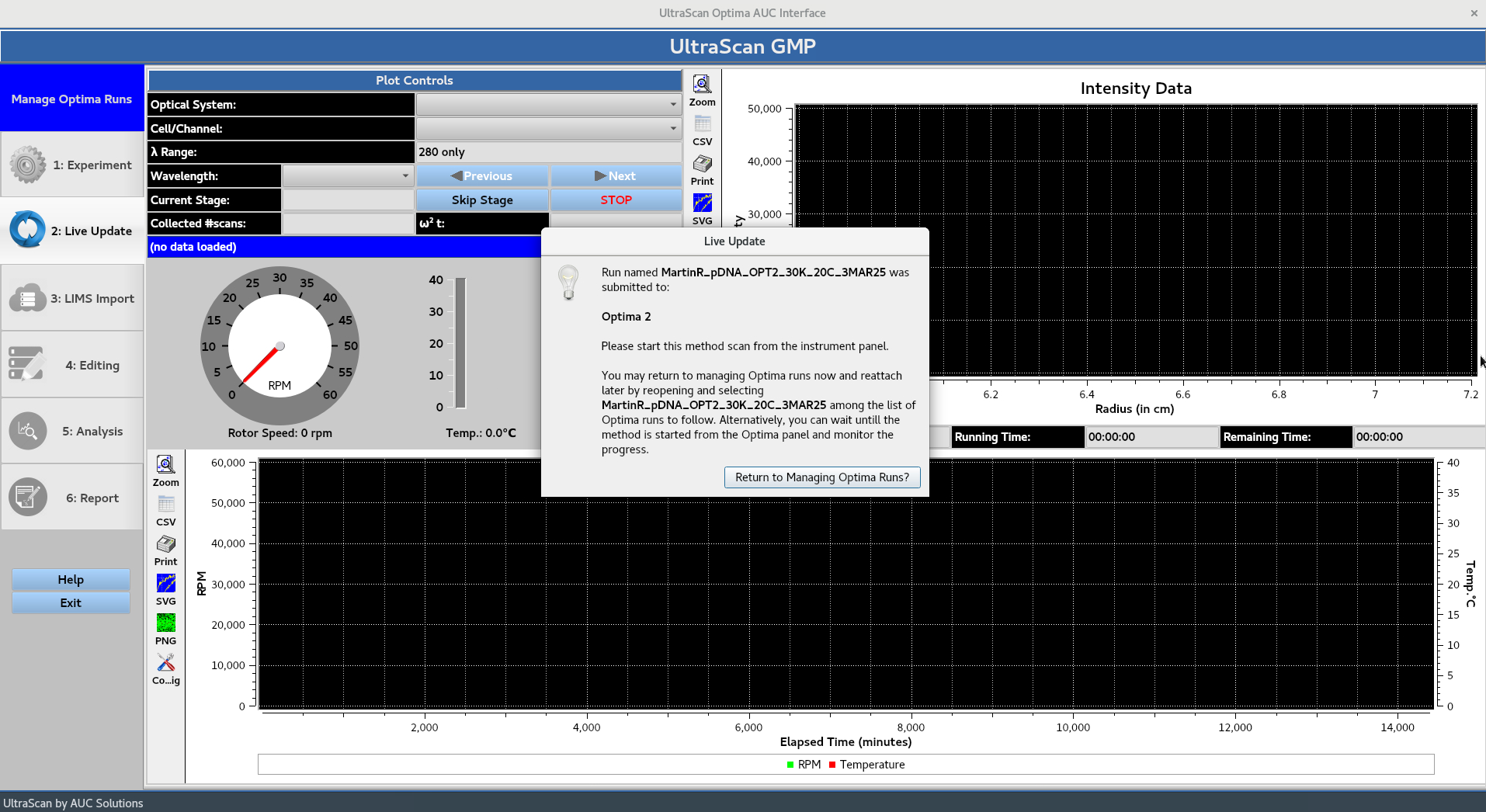Click the RPM legend color swatch

pos(790,765)
